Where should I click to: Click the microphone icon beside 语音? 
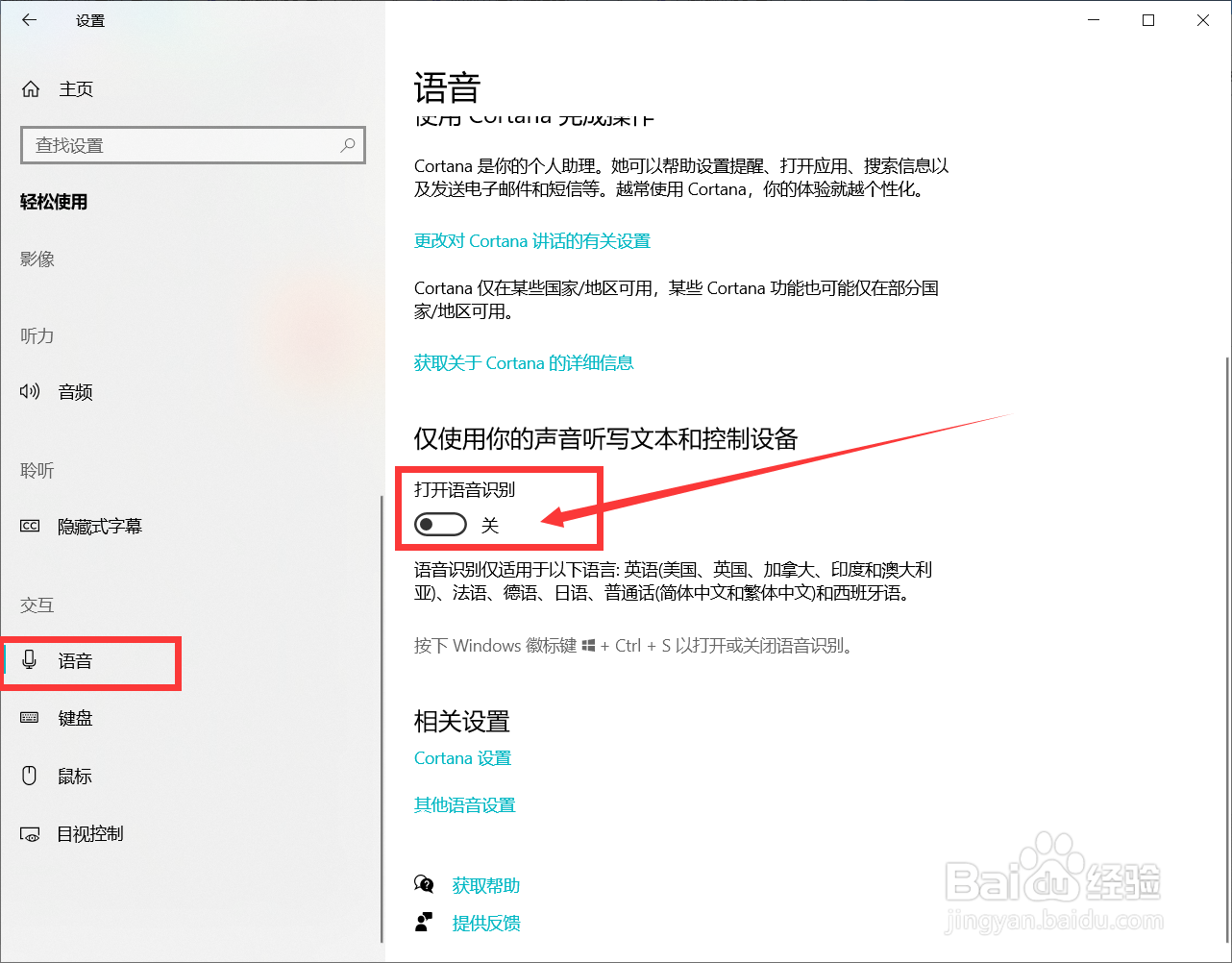point(30,660)
